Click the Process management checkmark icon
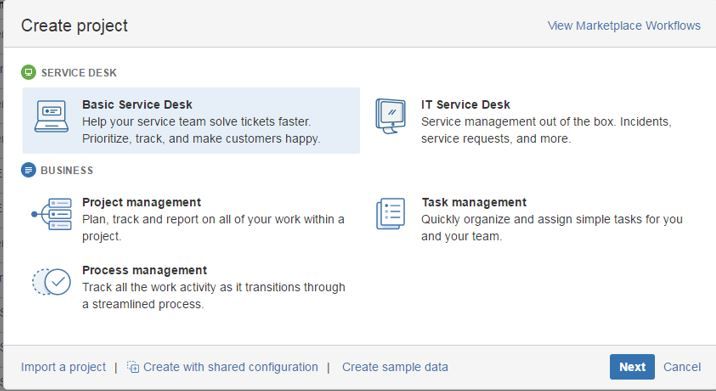716x391 pixels. 52,281
